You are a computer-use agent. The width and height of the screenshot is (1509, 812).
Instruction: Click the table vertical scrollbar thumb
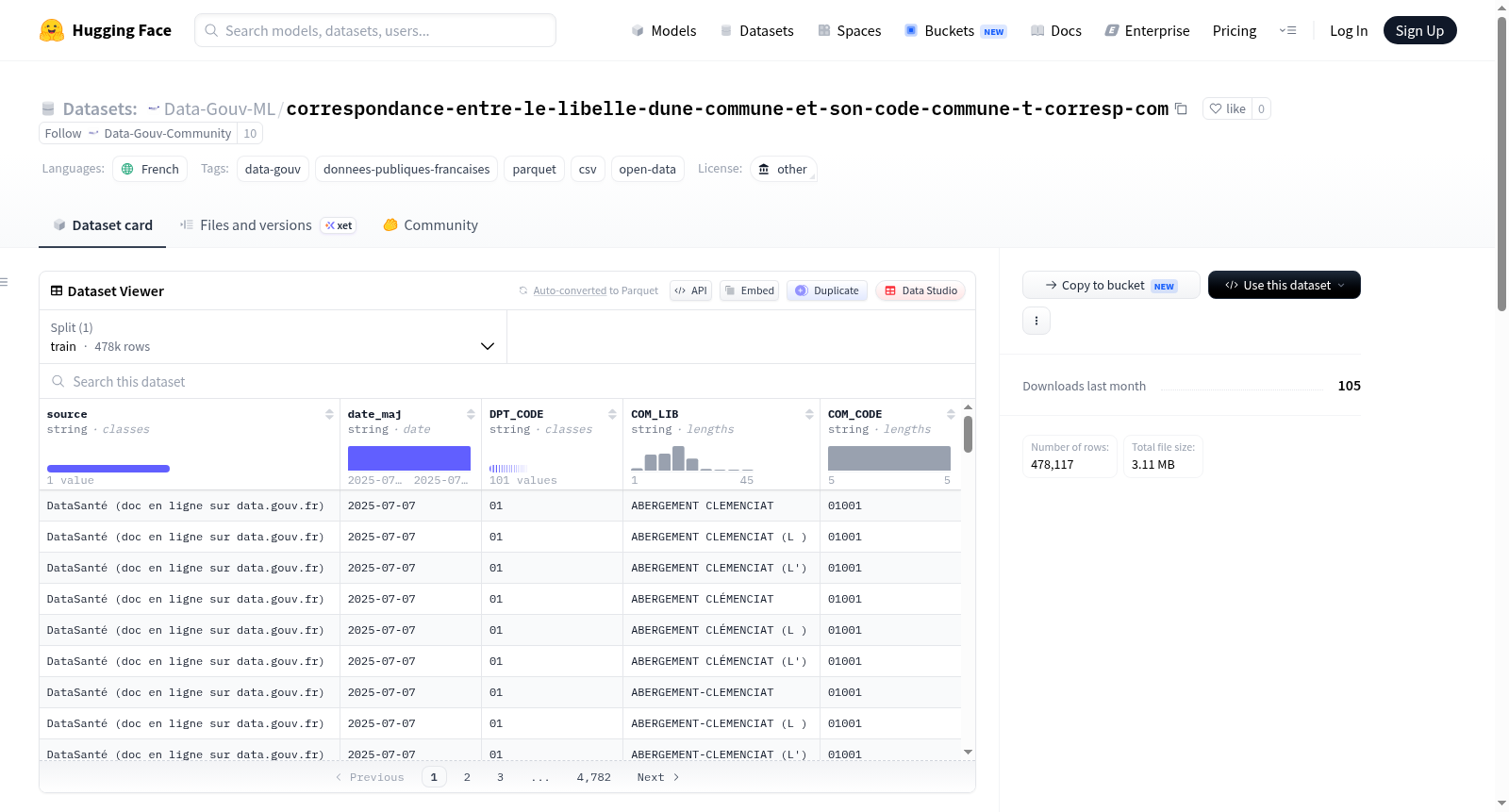coord(968,434)
